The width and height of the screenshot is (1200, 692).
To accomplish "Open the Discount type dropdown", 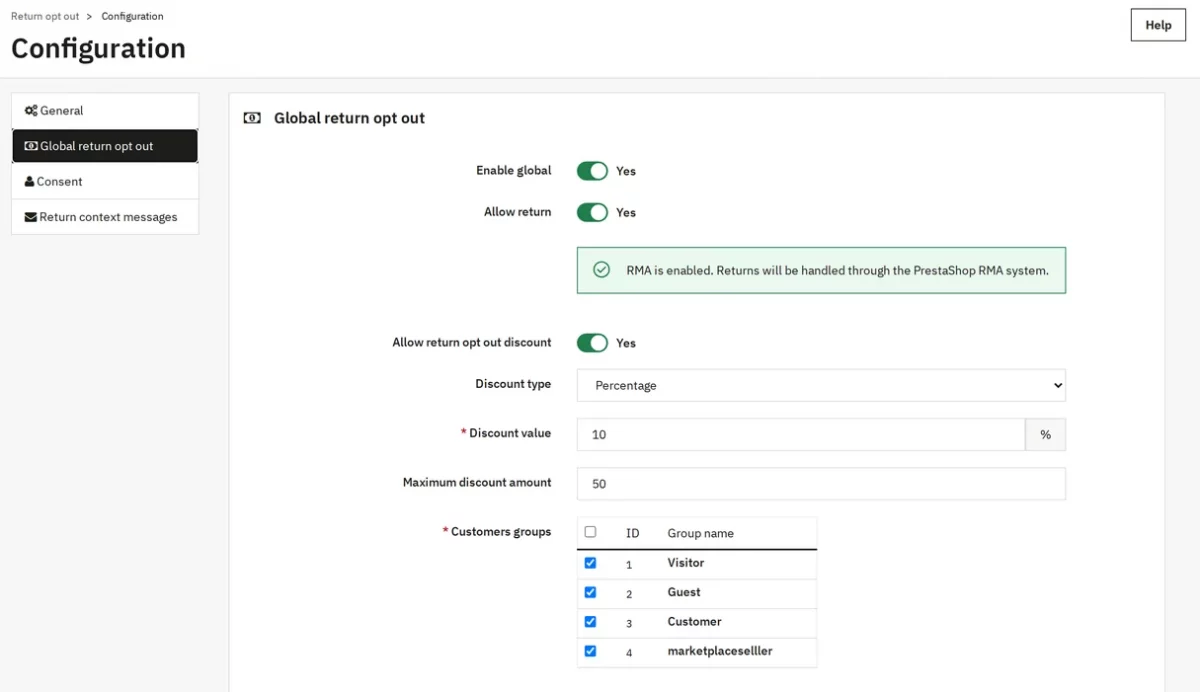I will (821, 385).
